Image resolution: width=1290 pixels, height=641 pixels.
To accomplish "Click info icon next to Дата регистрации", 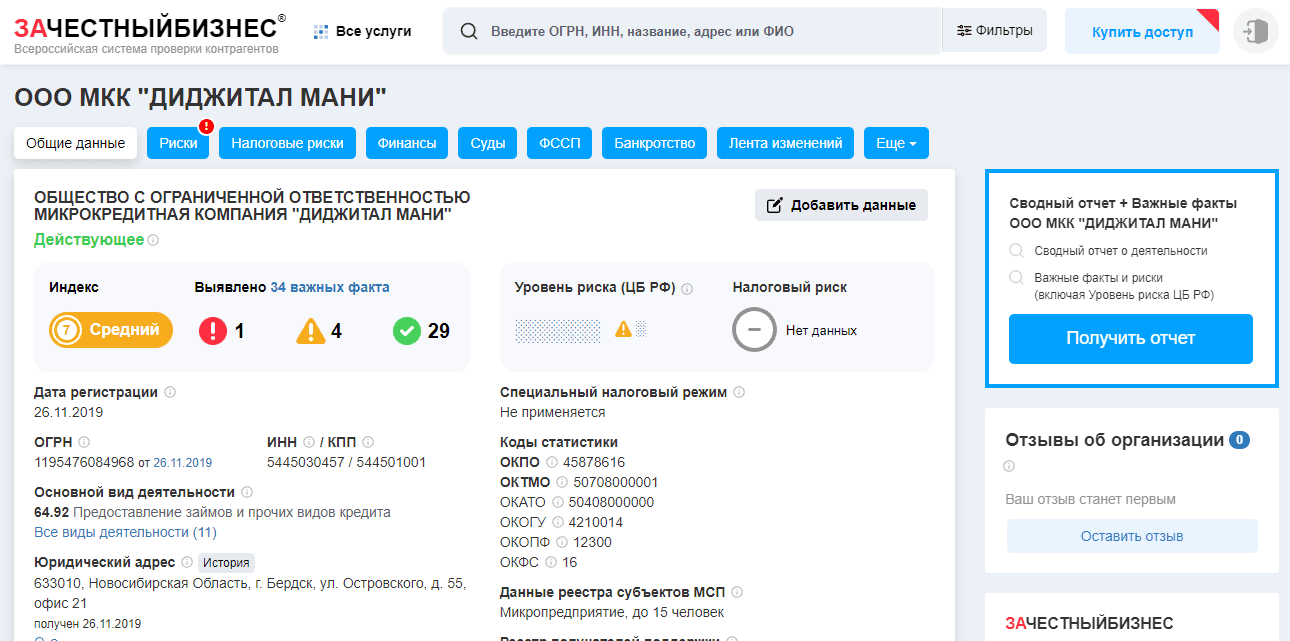I will [170, 392].
